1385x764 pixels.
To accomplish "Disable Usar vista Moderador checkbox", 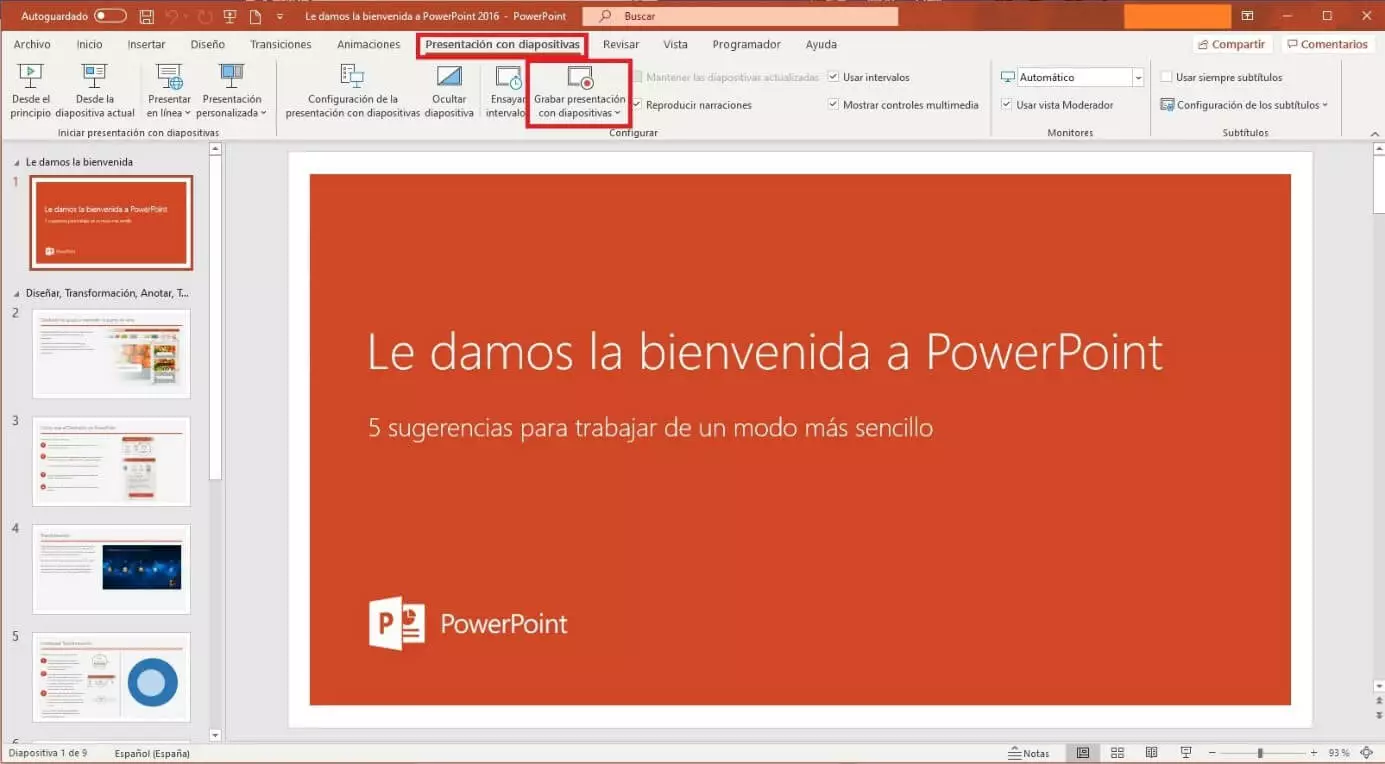I will [x=1007, y=105].
